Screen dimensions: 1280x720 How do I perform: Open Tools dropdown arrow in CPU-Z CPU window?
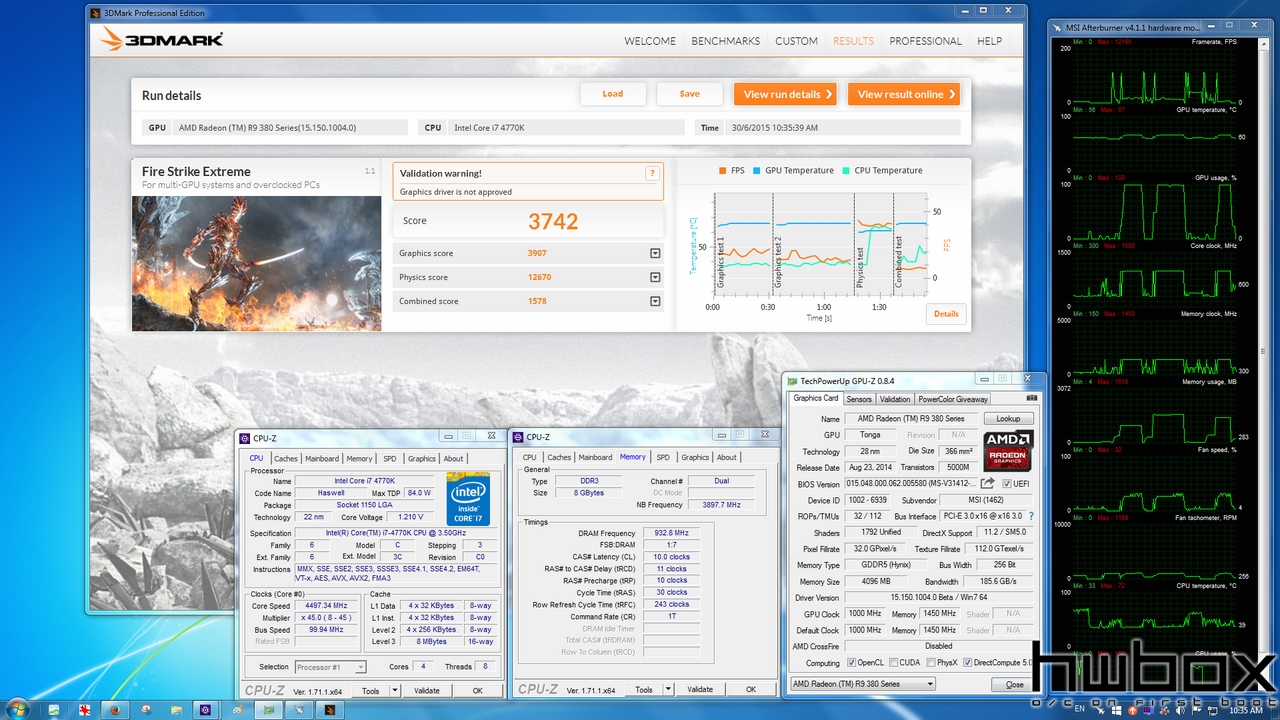[x=395, y=690]
